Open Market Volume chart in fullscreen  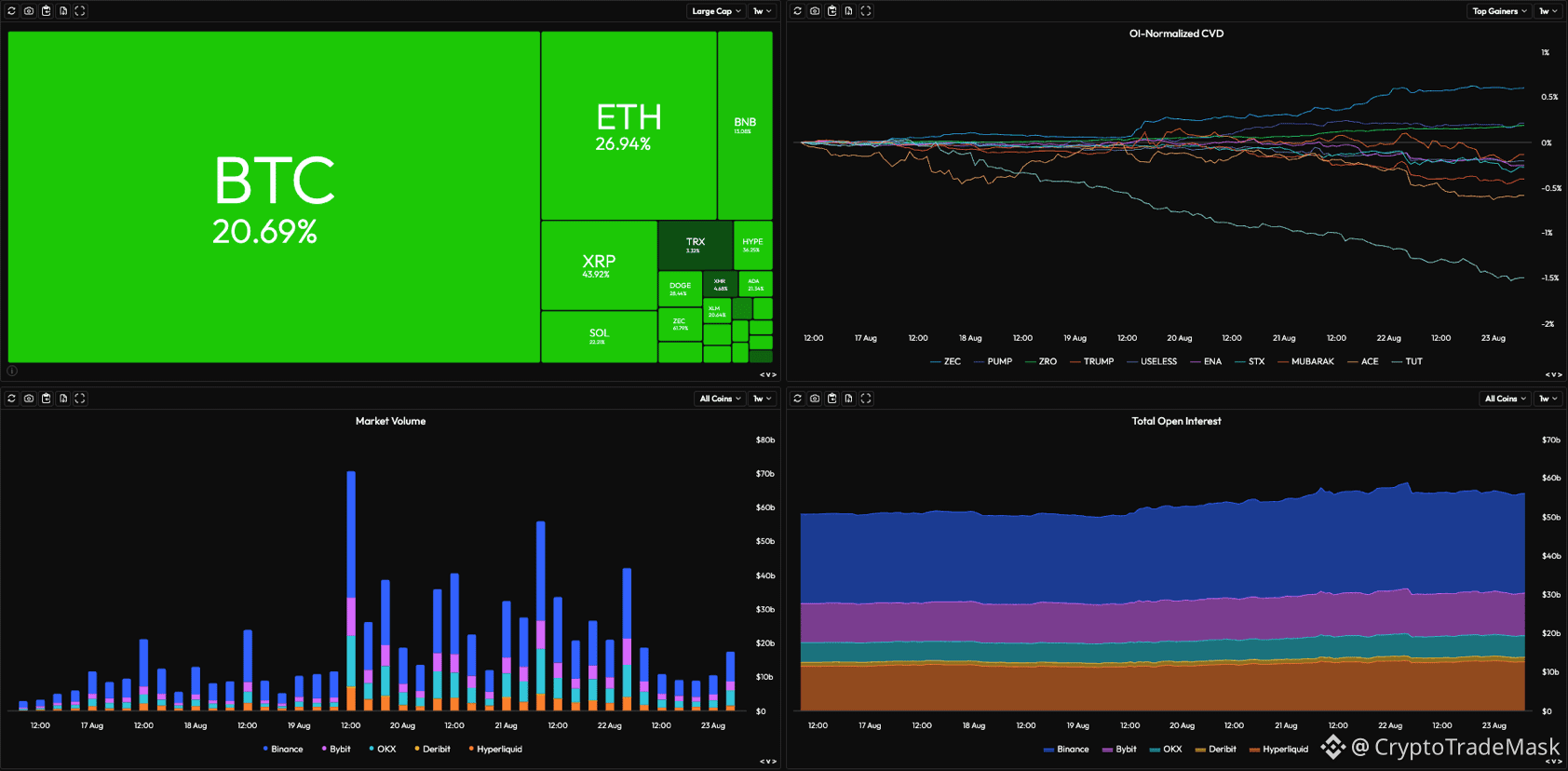(80, 399)
